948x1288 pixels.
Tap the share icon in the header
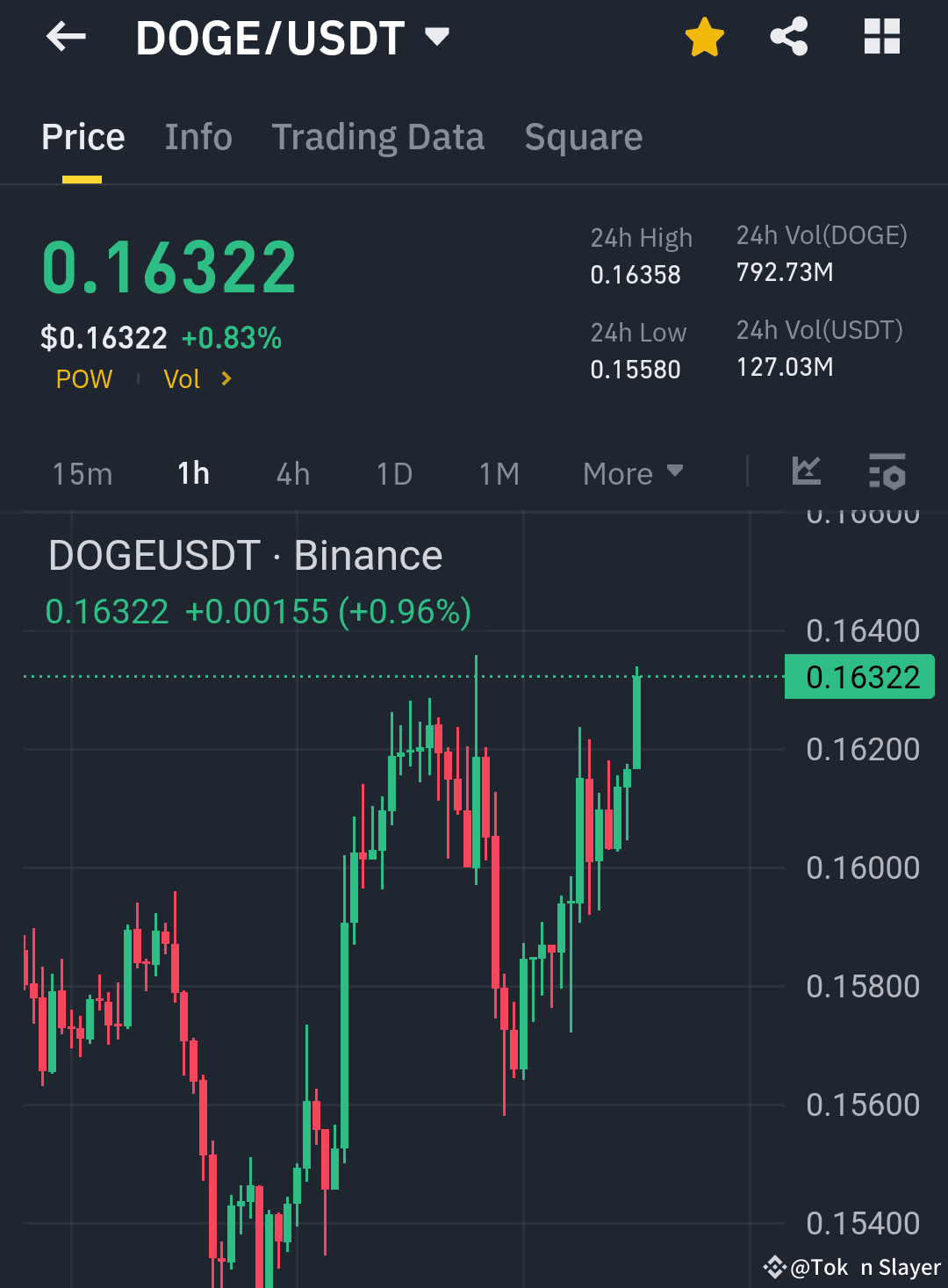point(789,36)
